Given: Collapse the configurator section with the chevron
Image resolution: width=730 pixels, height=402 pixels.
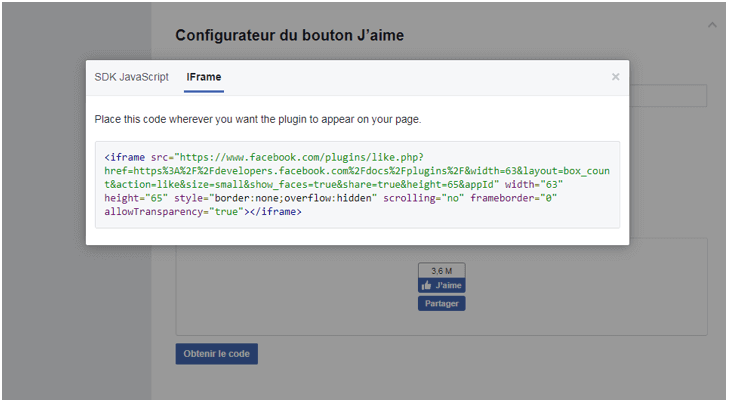Looking at the screenshot, I should tap(712, 25).
